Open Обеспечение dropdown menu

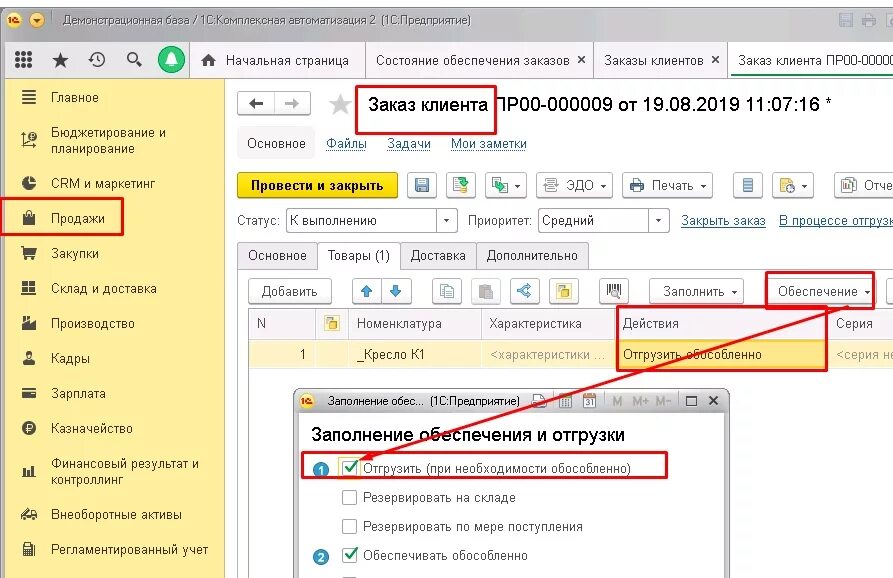click(x=820, y=291)
